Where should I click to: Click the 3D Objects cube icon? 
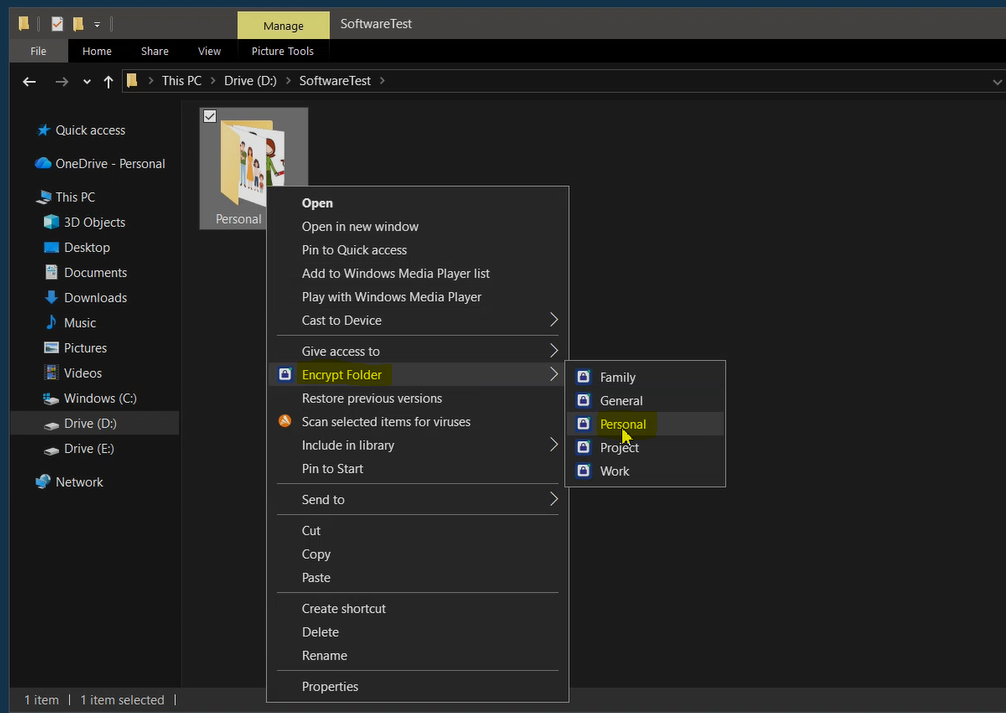click(52, 222)
